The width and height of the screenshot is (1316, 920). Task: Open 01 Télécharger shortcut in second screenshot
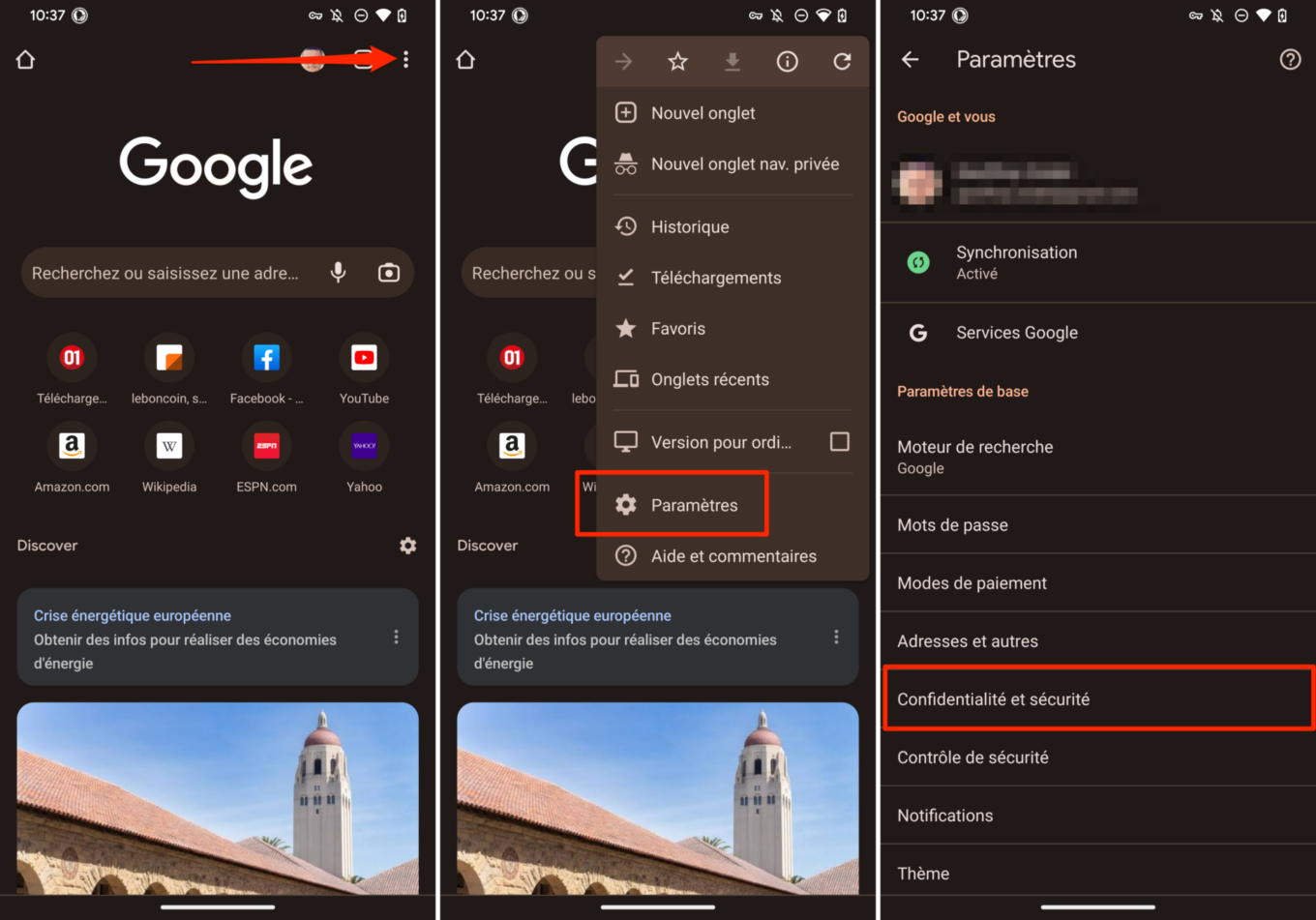tap(512, 369)
